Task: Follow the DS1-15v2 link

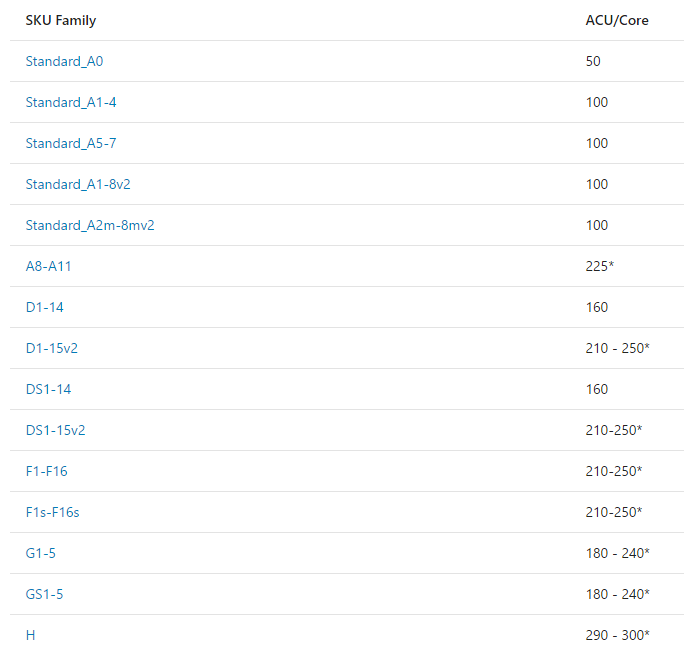Action: click(x=55, y=431)
